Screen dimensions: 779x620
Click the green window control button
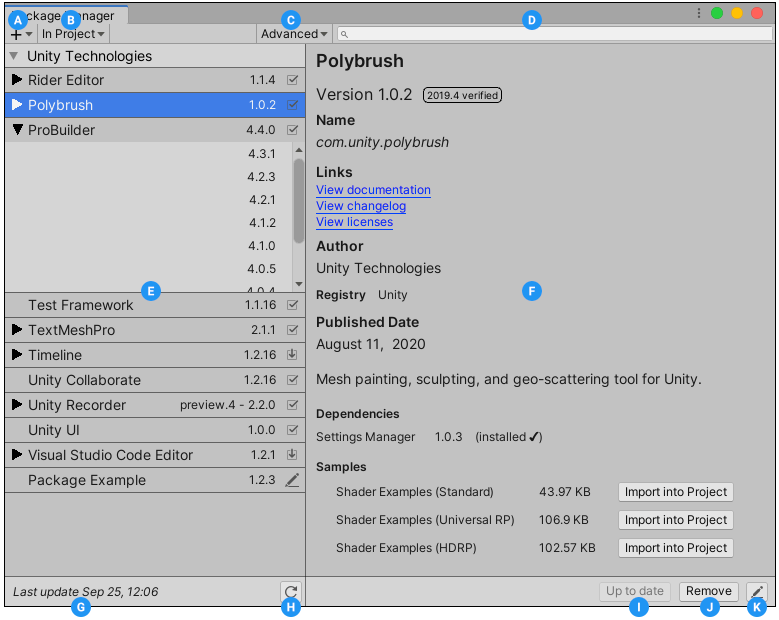pos(717,13)
